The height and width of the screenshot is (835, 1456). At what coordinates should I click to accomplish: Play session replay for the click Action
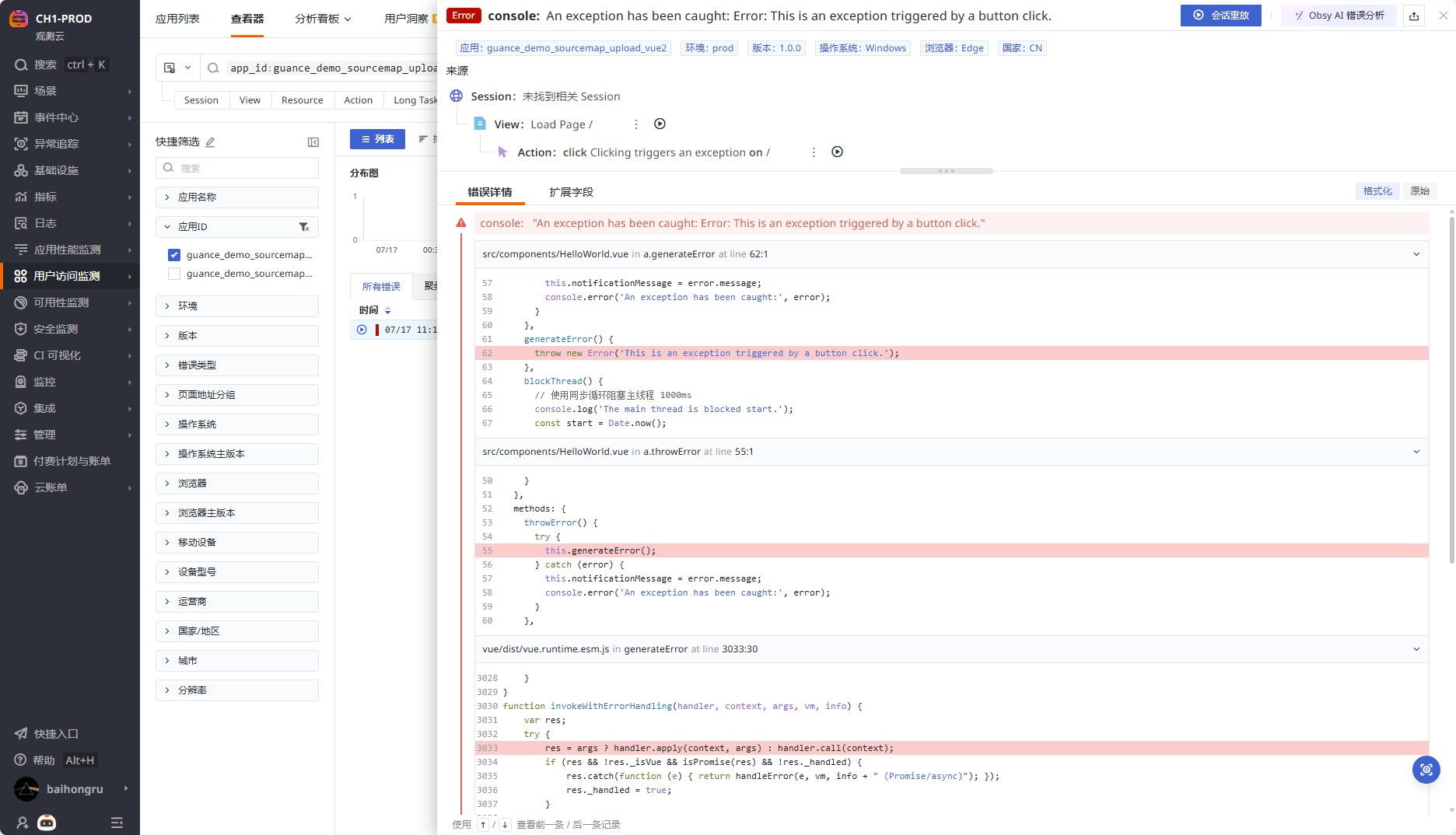(x=837, y=152)
